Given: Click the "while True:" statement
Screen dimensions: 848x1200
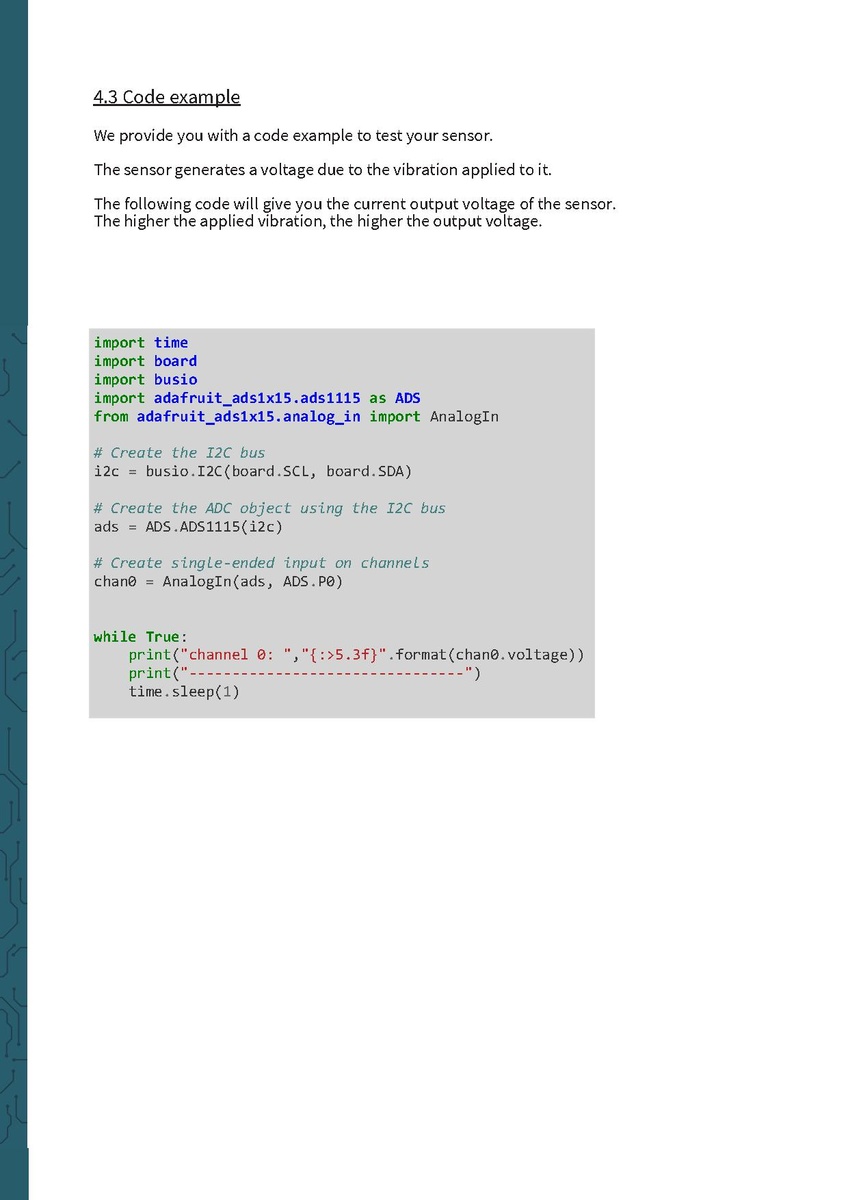Looking at the screenshot, I should click(140, 637).
